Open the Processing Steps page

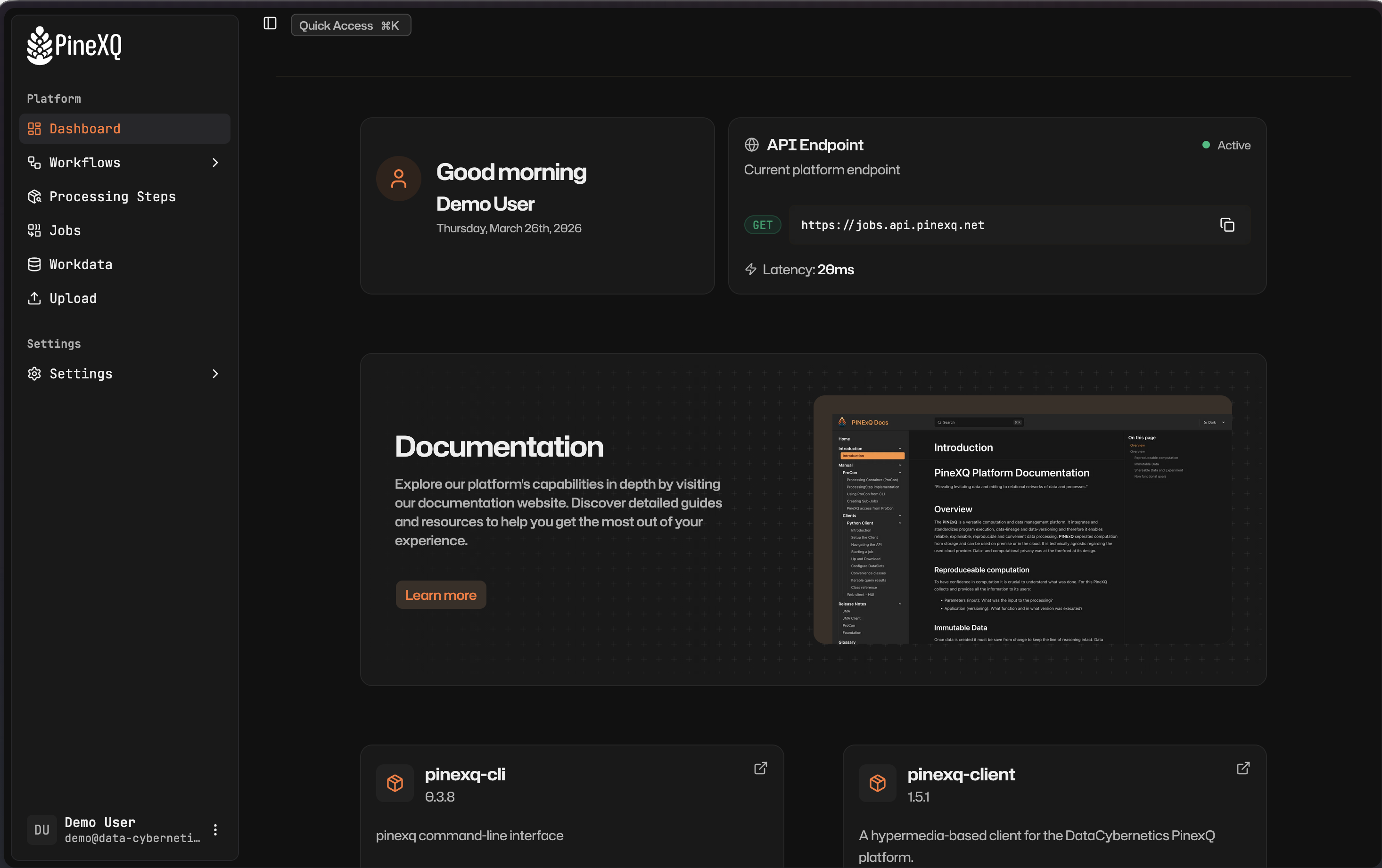coord(112,197)
